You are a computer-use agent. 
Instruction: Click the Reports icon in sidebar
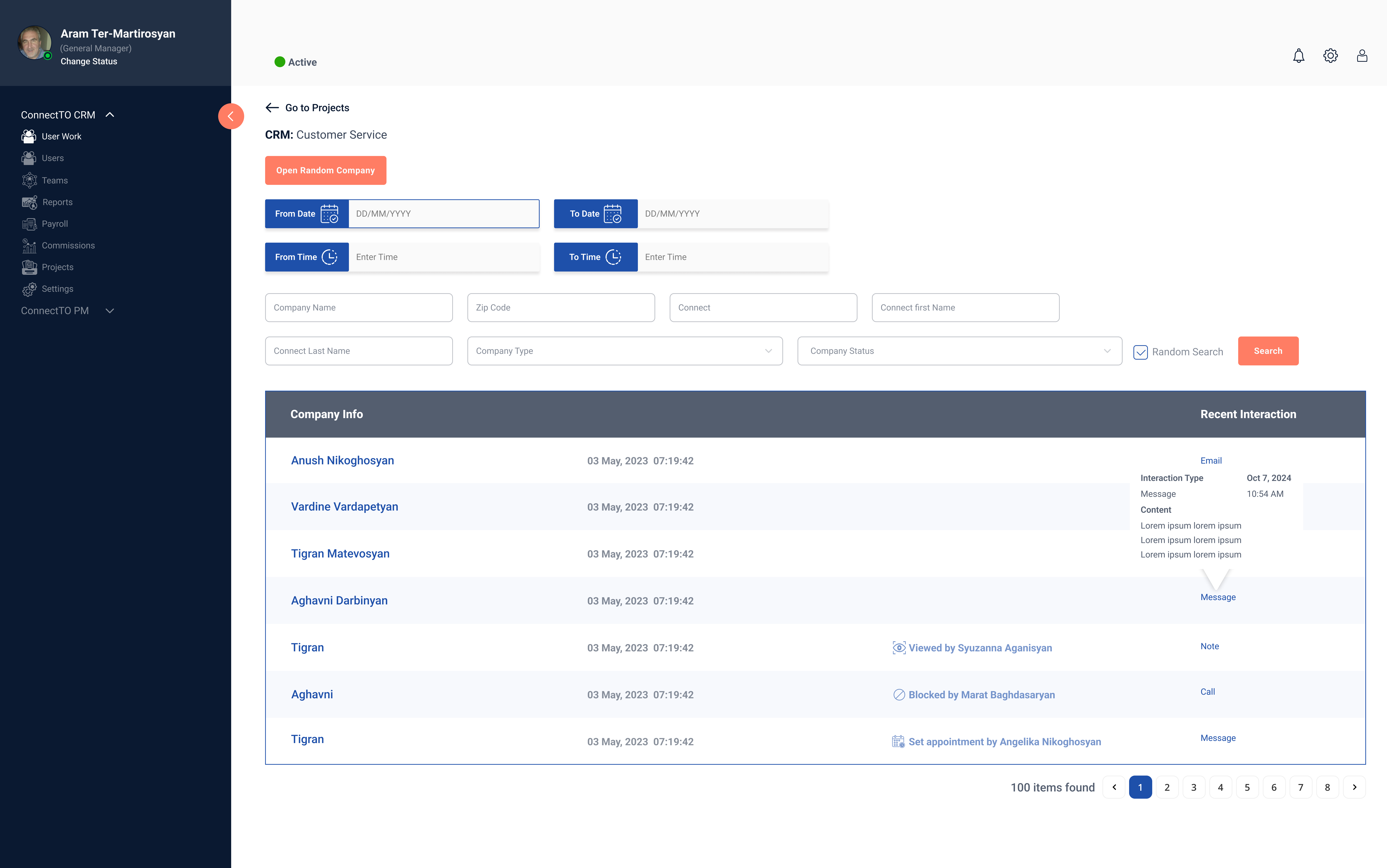point(29,202)
